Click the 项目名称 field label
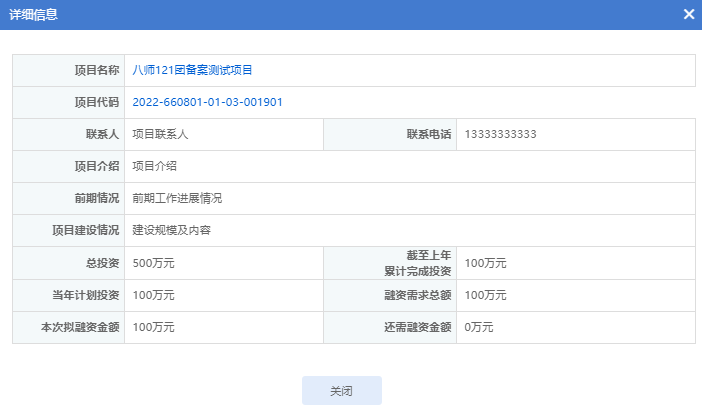 click(x=97, y=70)
